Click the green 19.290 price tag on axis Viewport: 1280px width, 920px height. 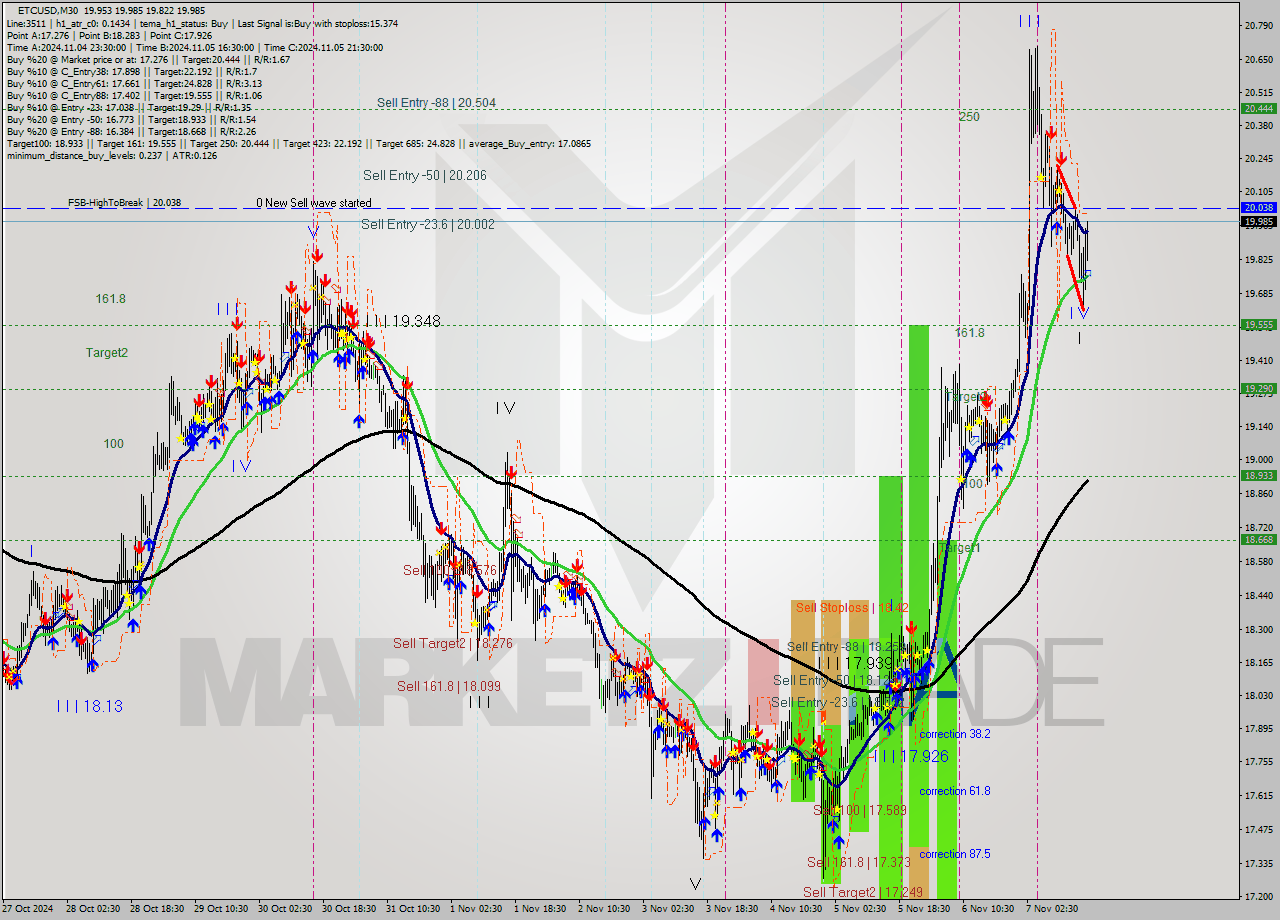1258,389
